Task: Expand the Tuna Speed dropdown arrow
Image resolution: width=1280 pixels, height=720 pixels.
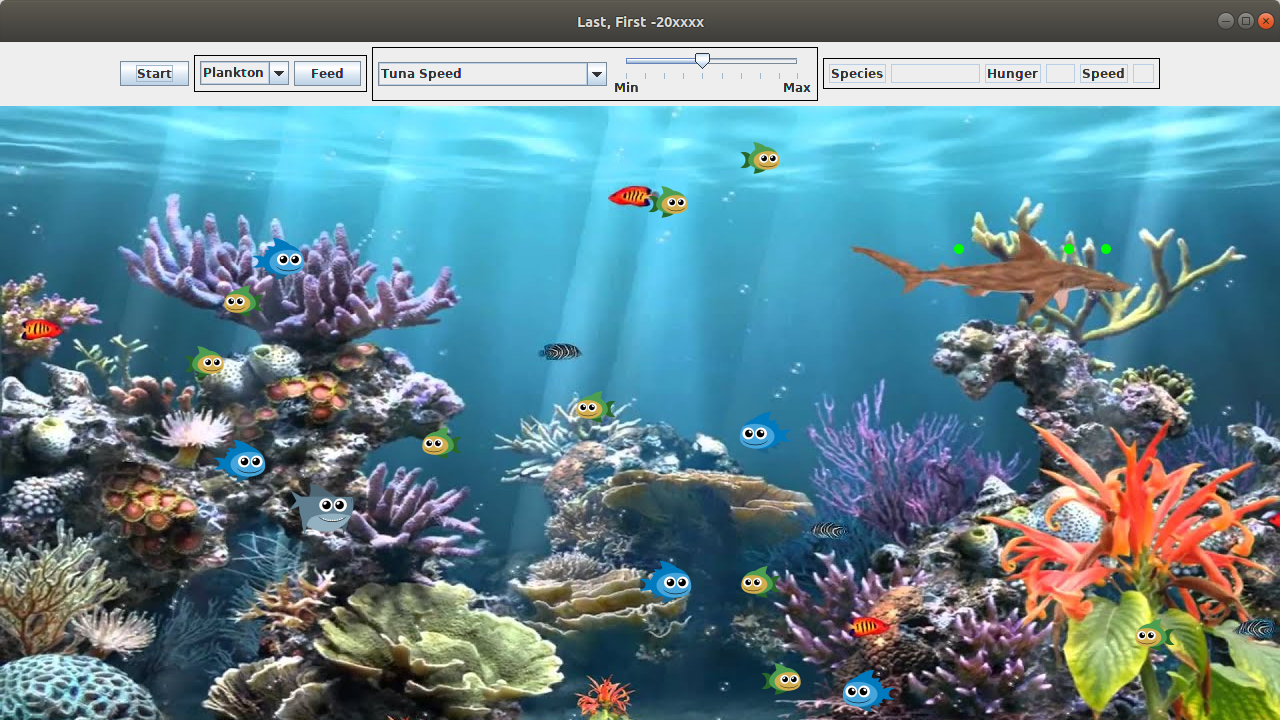Action: [x=597, y=74]
